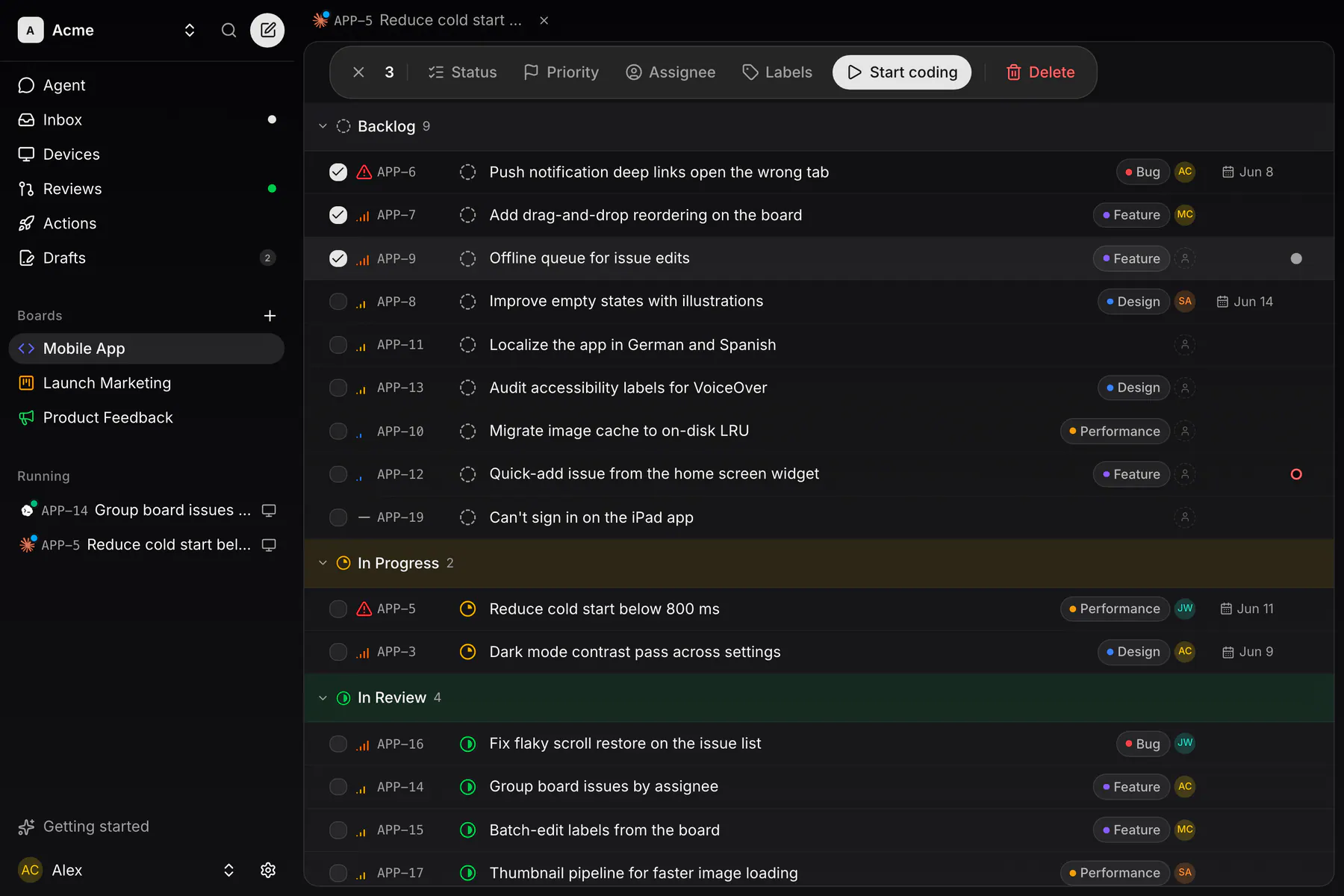Uncheck the APP-6 issue checkbox
Viewport: 1344px width, 896px height.
click(x=338, y=172)
